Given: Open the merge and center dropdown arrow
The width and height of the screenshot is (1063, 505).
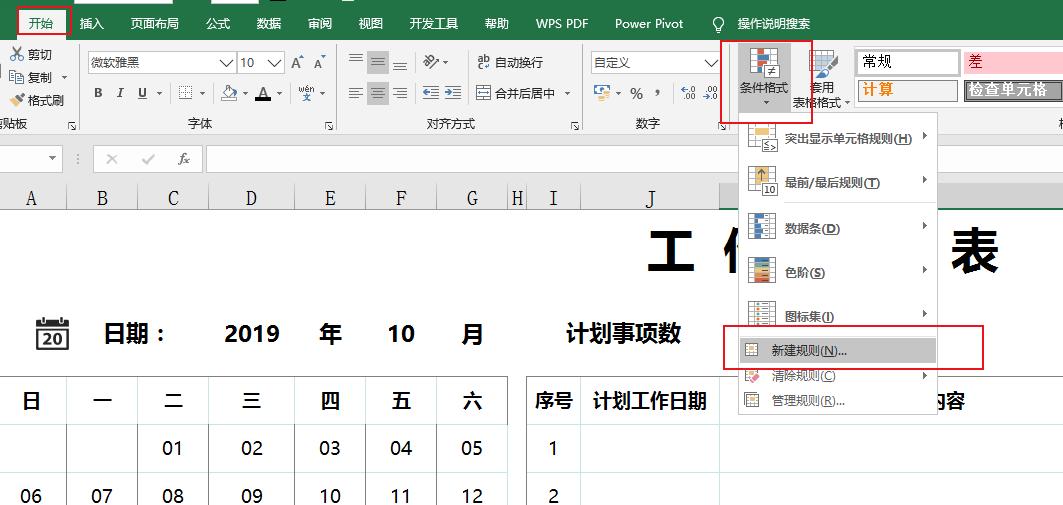Looking at the screenshot, I should 568,94.
